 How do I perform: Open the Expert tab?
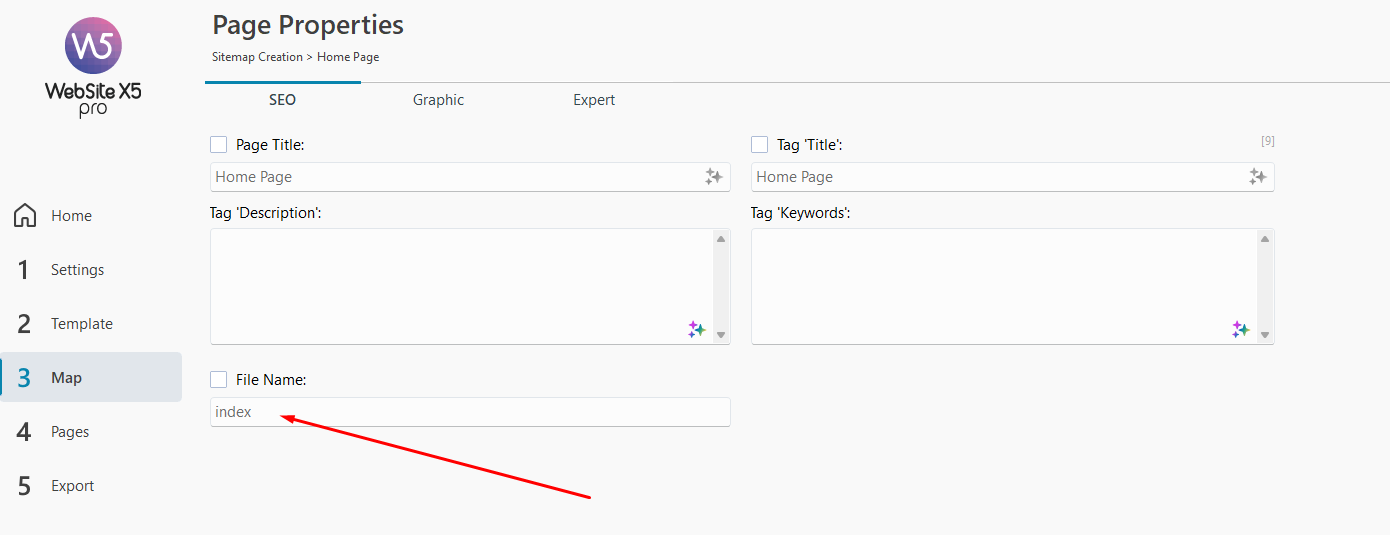click(594, 100)
